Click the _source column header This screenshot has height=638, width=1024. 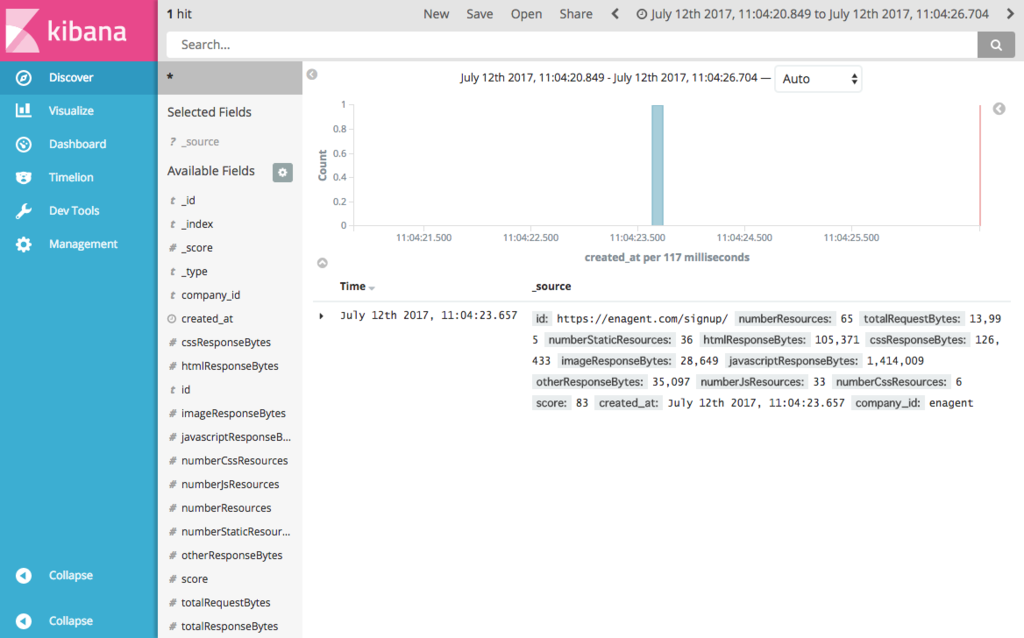(x=552, y=287)
